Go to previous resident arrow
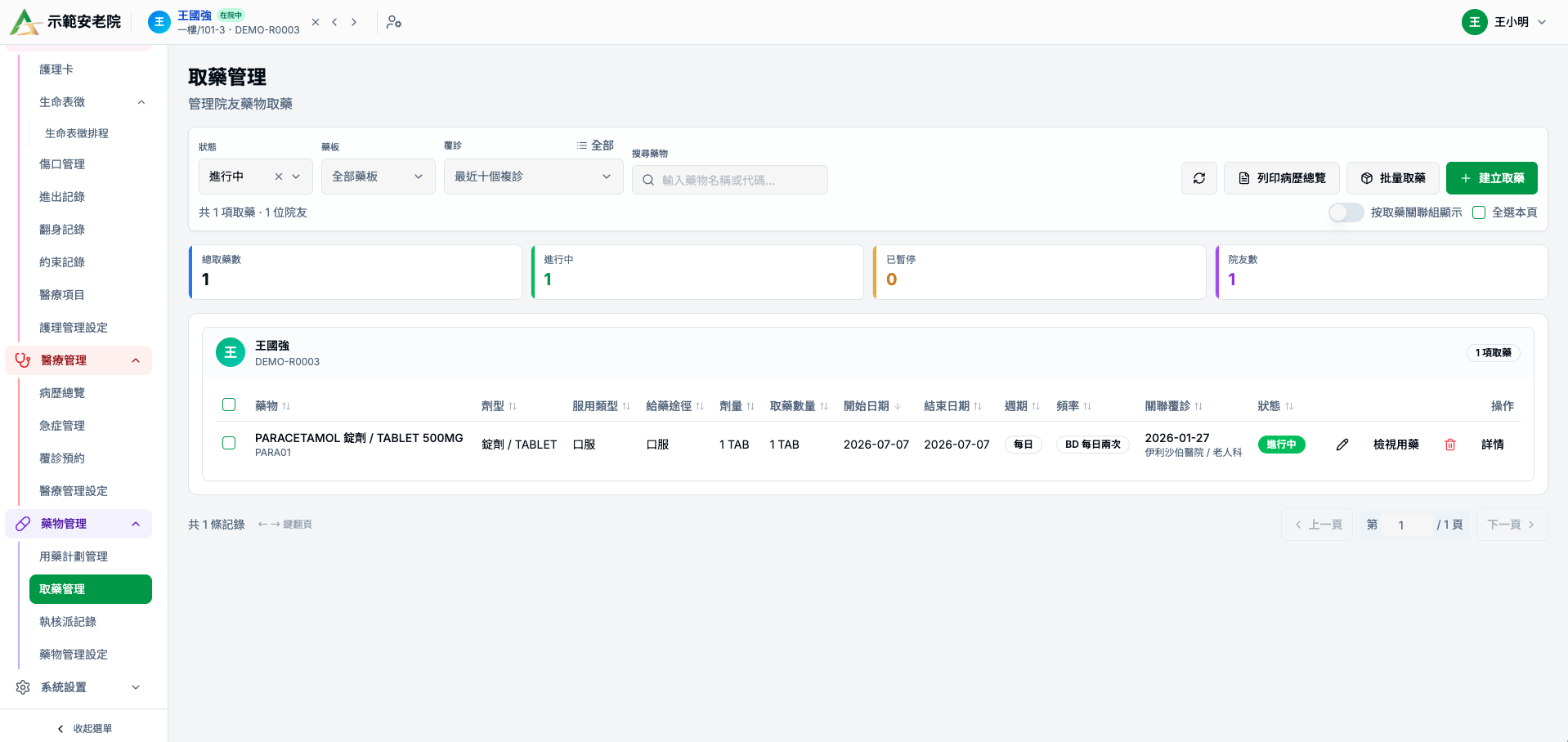The image size is (1568, 742). pyautogui.click(x=334, y=22)
